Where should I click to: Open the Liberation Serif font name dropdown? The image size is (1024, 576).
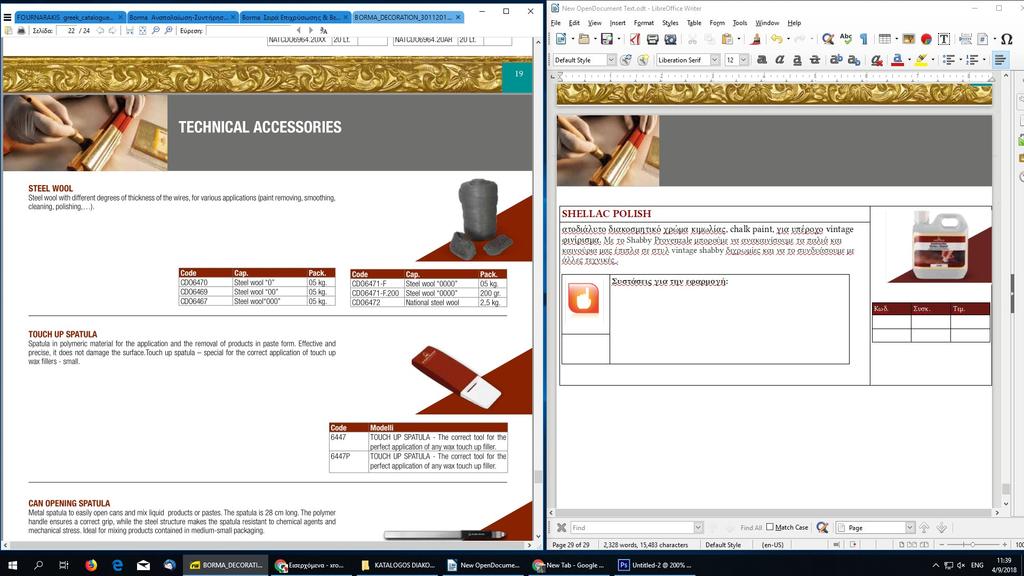pyautogui.click(x=714, y=60)
